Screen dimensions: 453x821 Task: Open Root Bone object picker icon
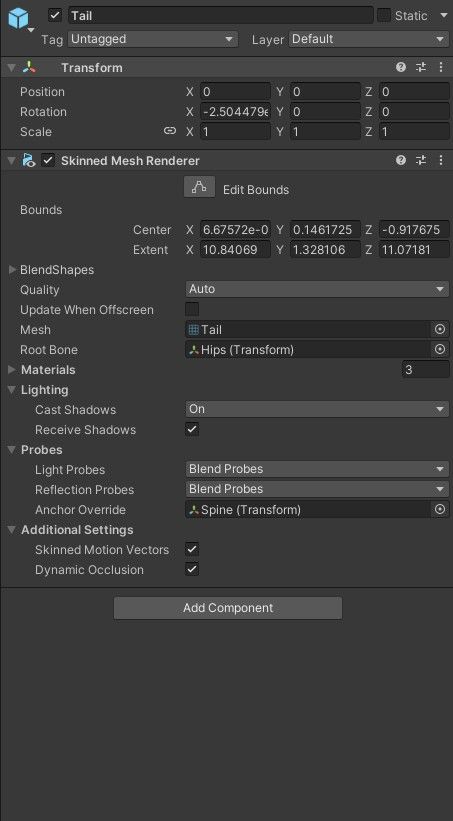[x=440, y=349]
